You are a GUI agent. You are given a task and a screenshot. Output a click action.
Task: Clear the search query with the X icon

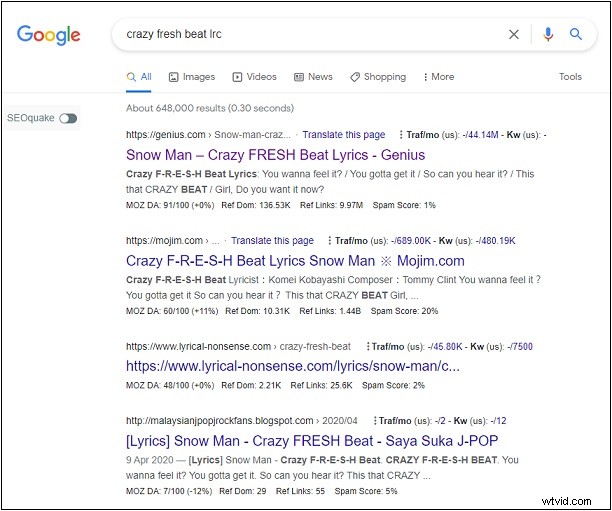coord(514,34)
